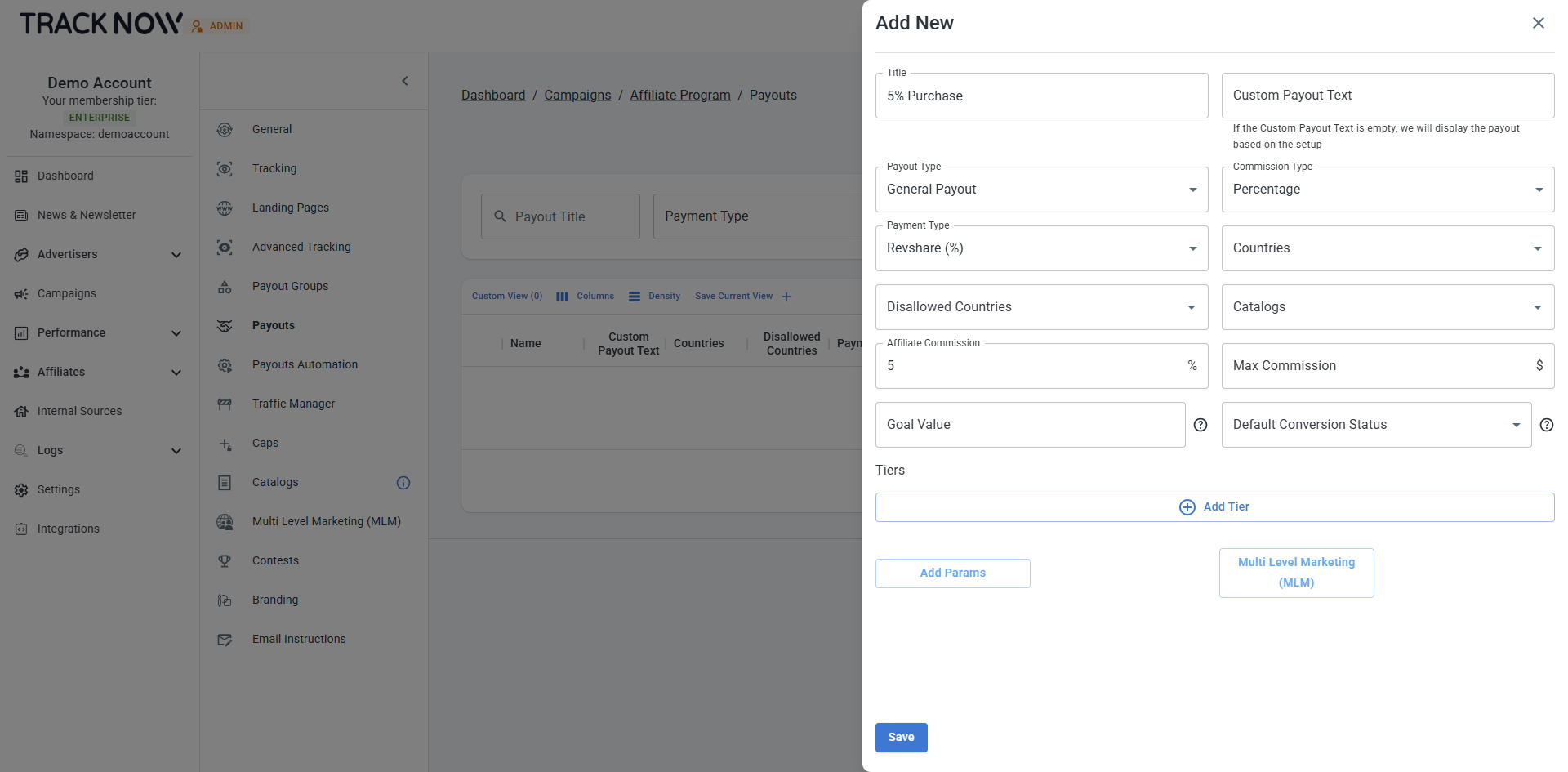Click the Add Tier button

click(1214, 507)
